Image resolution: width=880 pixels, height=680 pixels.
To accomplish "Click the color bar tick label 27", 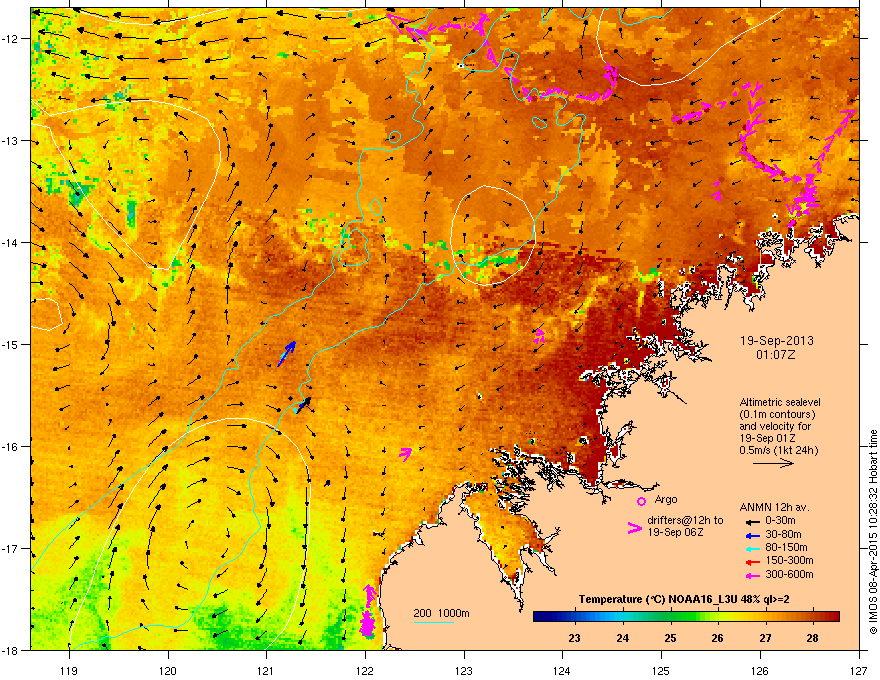I will (765, 638).
